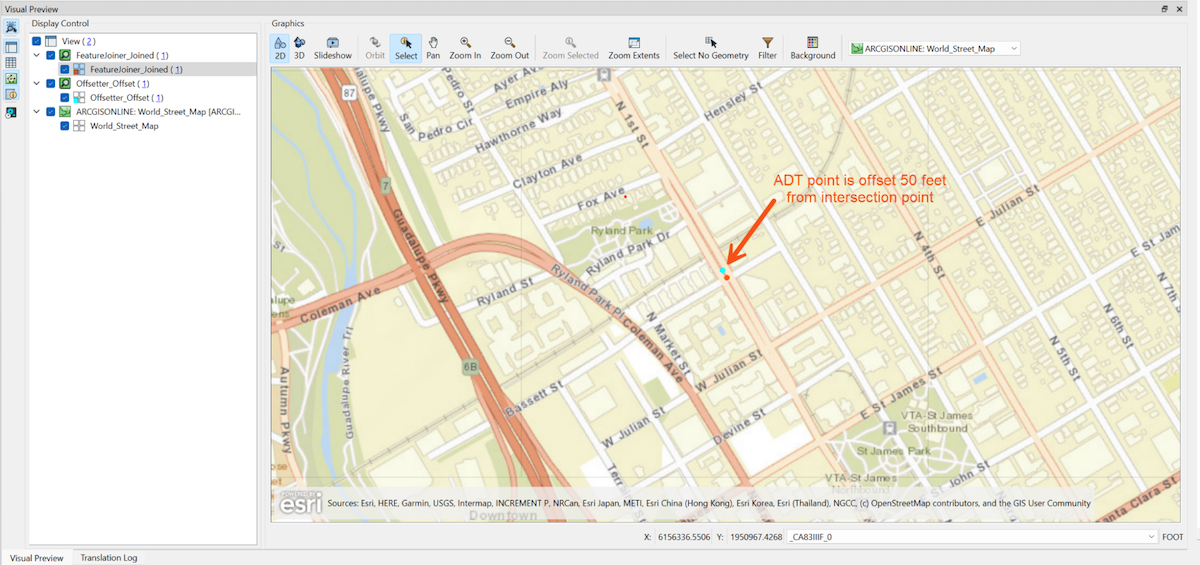Switch to 3D view mode
The image size is (1200, 565).
(299, 48)
